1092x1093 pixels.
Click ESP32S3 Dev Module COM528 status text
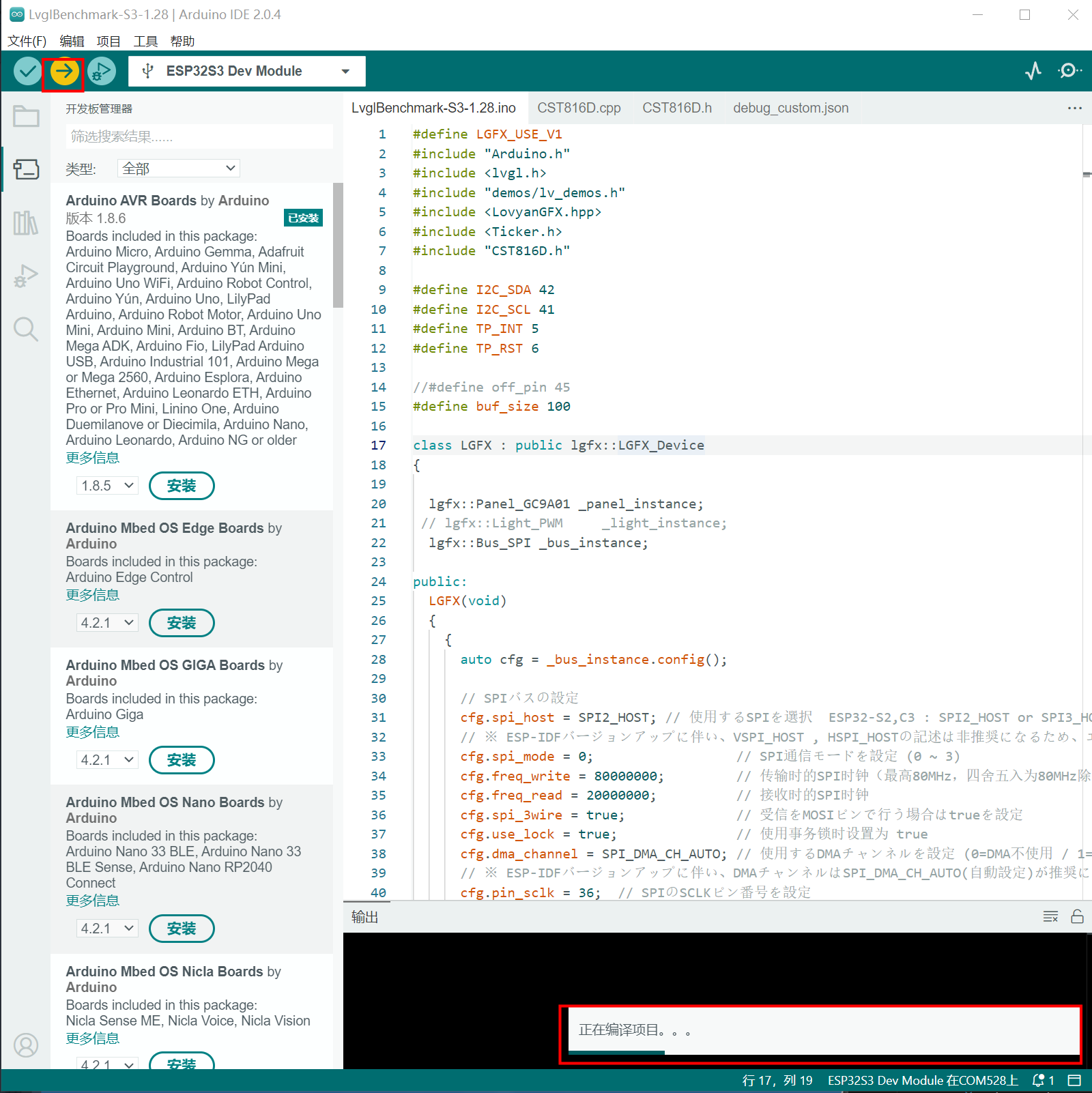(x=923, y=1080)
